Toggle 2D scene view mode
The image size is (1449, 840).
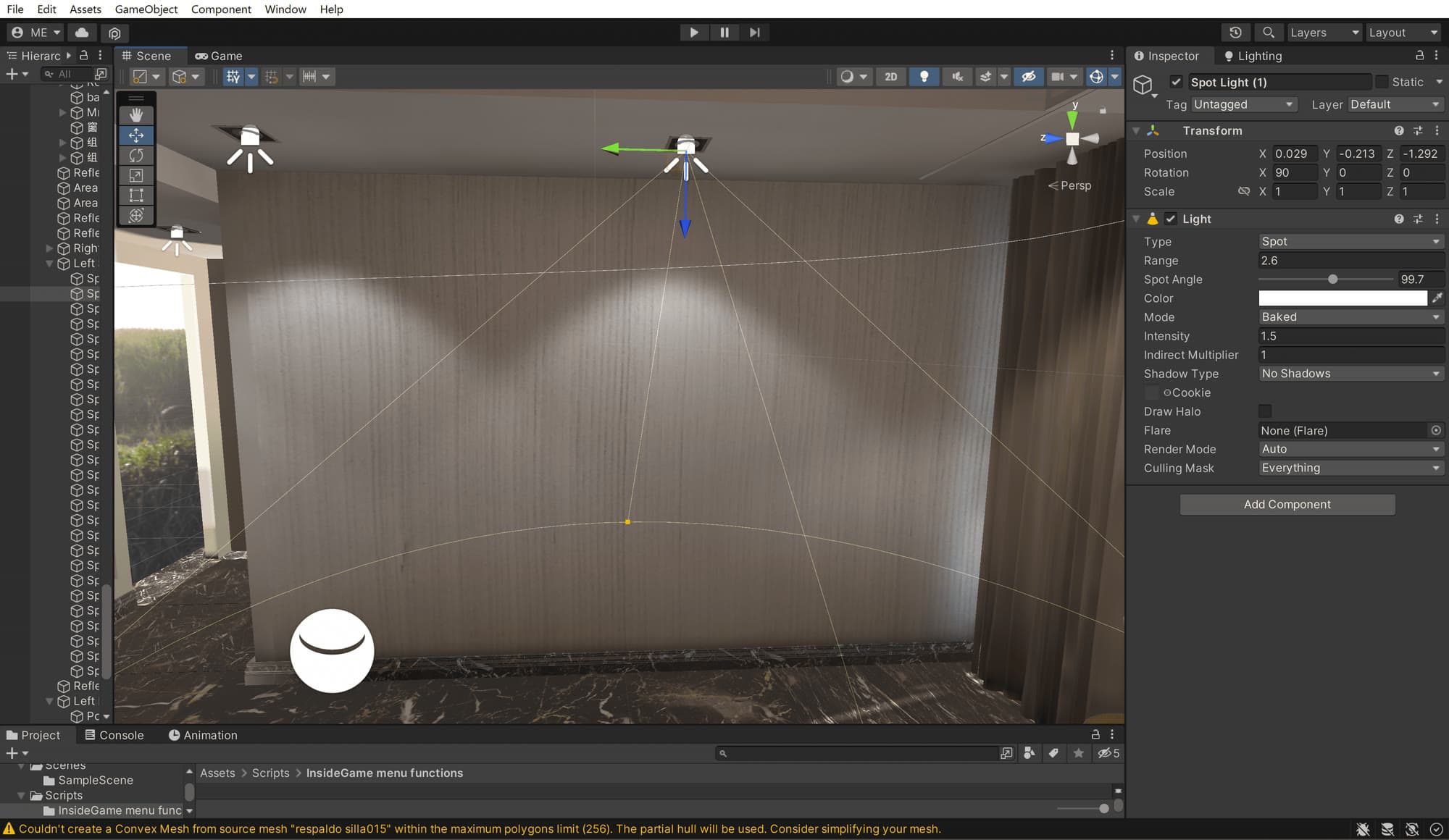[x=891, y=77]
